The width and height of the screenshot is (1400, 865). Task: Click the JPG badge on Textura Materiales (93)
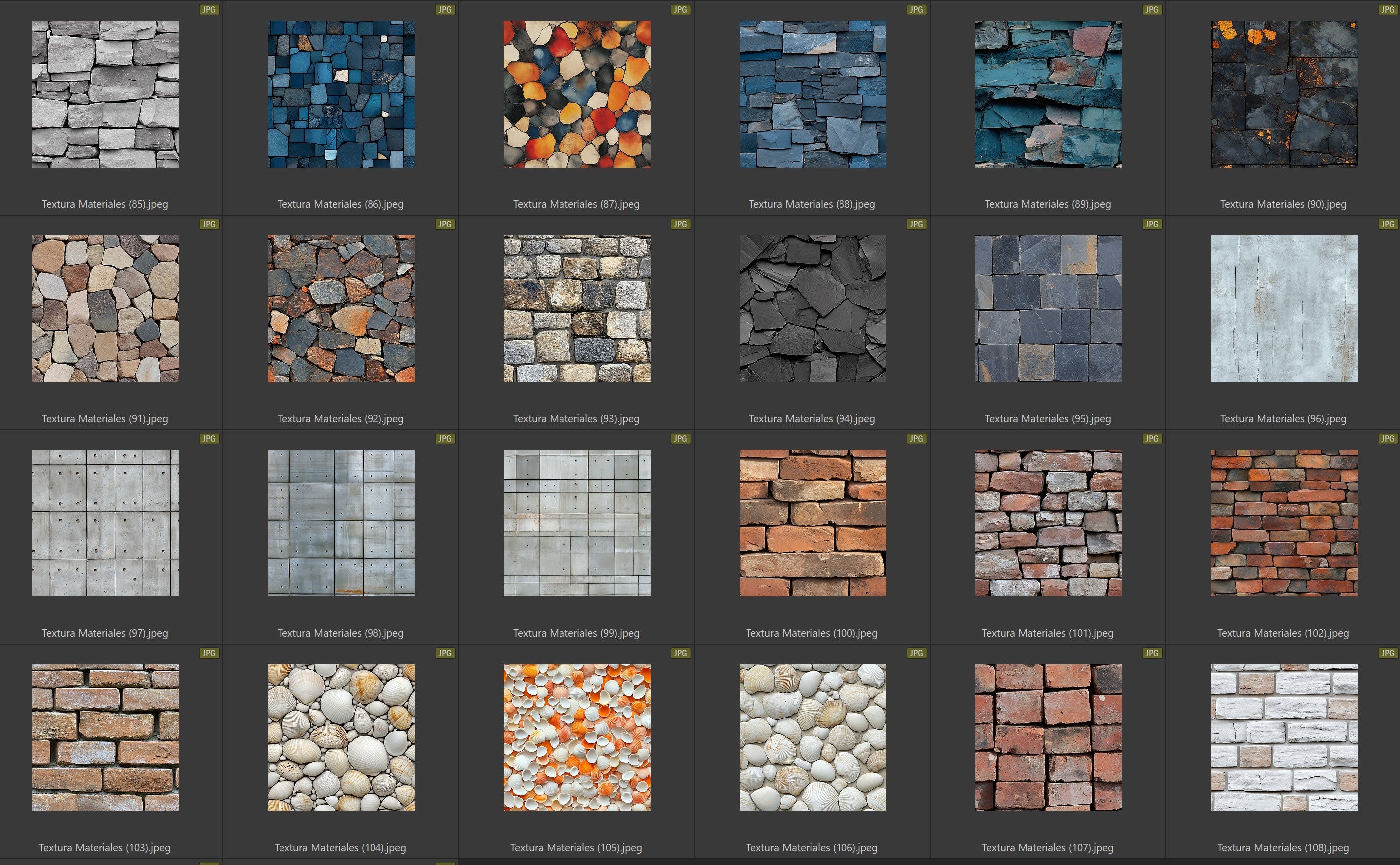(x=680, y=224)
